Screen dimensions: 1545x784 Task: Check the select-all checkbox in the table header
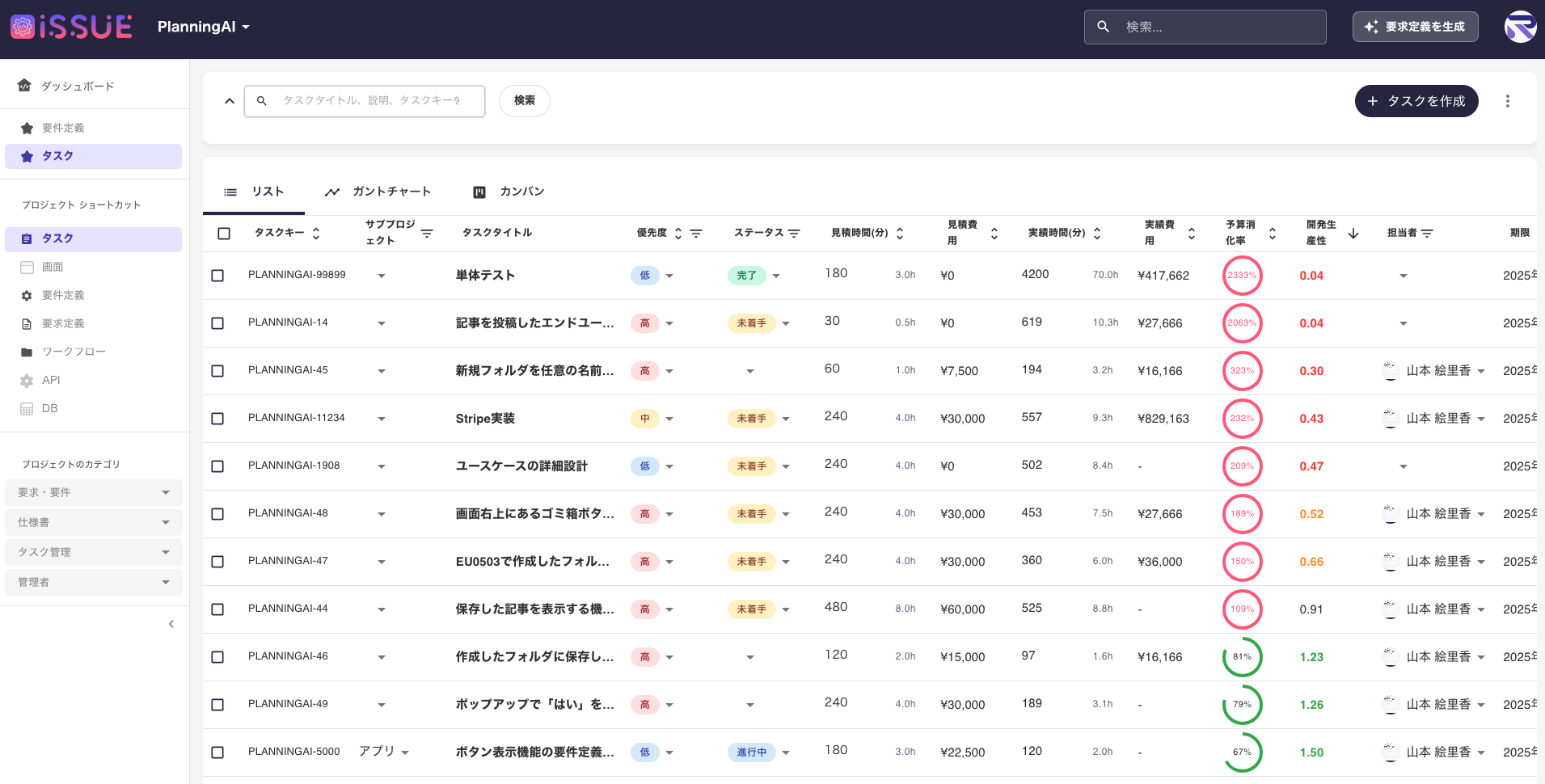pos(223,232)
